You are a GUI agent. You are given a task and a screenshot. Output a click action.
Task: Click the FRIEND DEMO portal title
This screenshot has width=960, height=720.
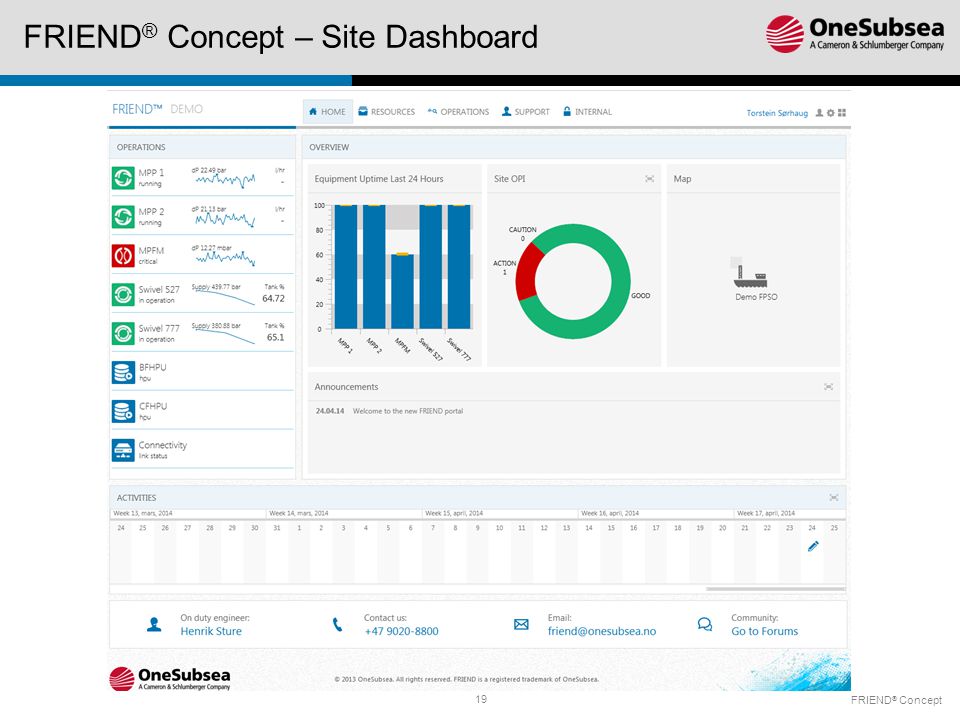pyautogui.click(x=157, y=109)
